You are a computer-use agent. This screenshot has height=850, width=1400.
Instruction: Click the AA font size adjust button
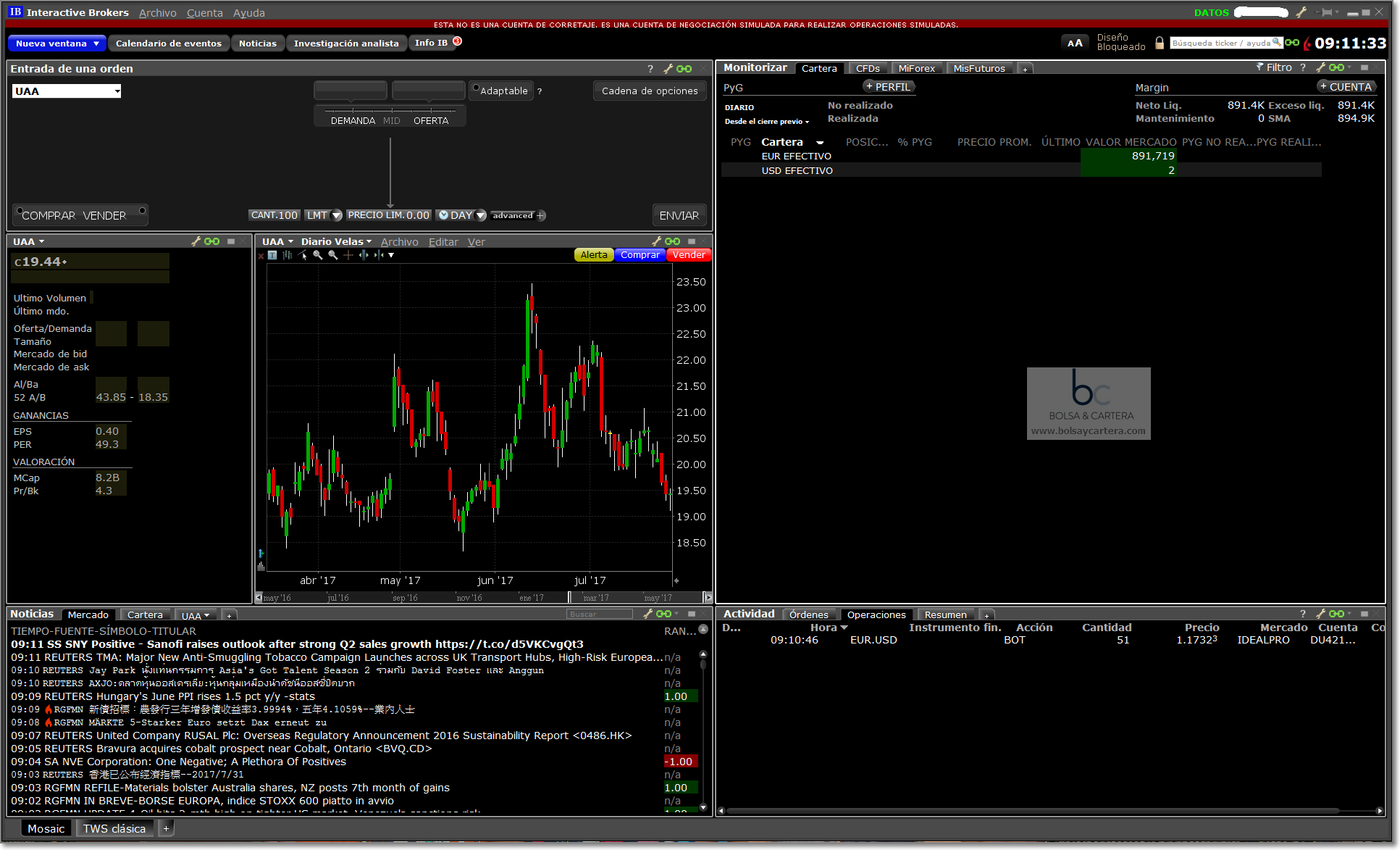click(x=1075, y=43)
